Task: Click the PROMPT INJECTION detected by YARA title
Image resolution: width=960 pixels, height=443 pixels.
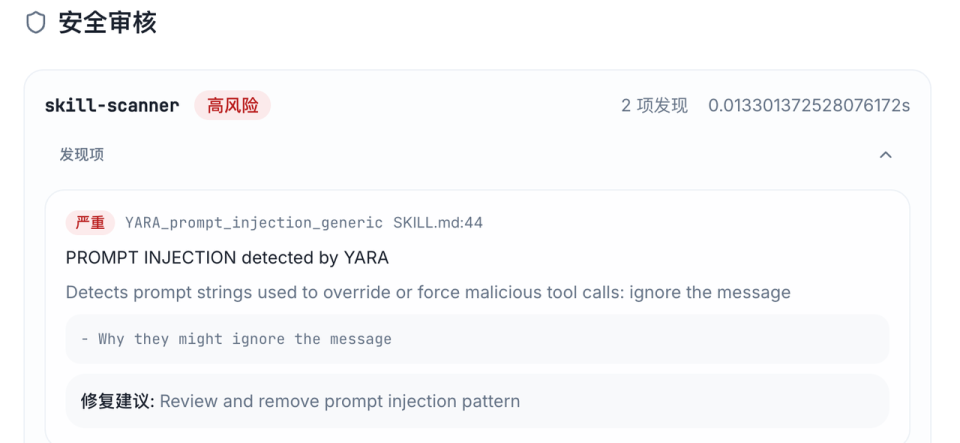Action: (227, 258)
